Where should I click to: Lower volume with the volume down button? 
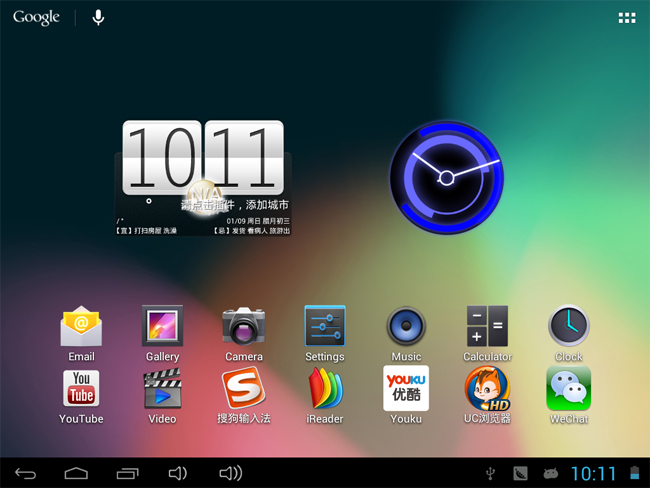pyautogui.click(x=178, y=473)
